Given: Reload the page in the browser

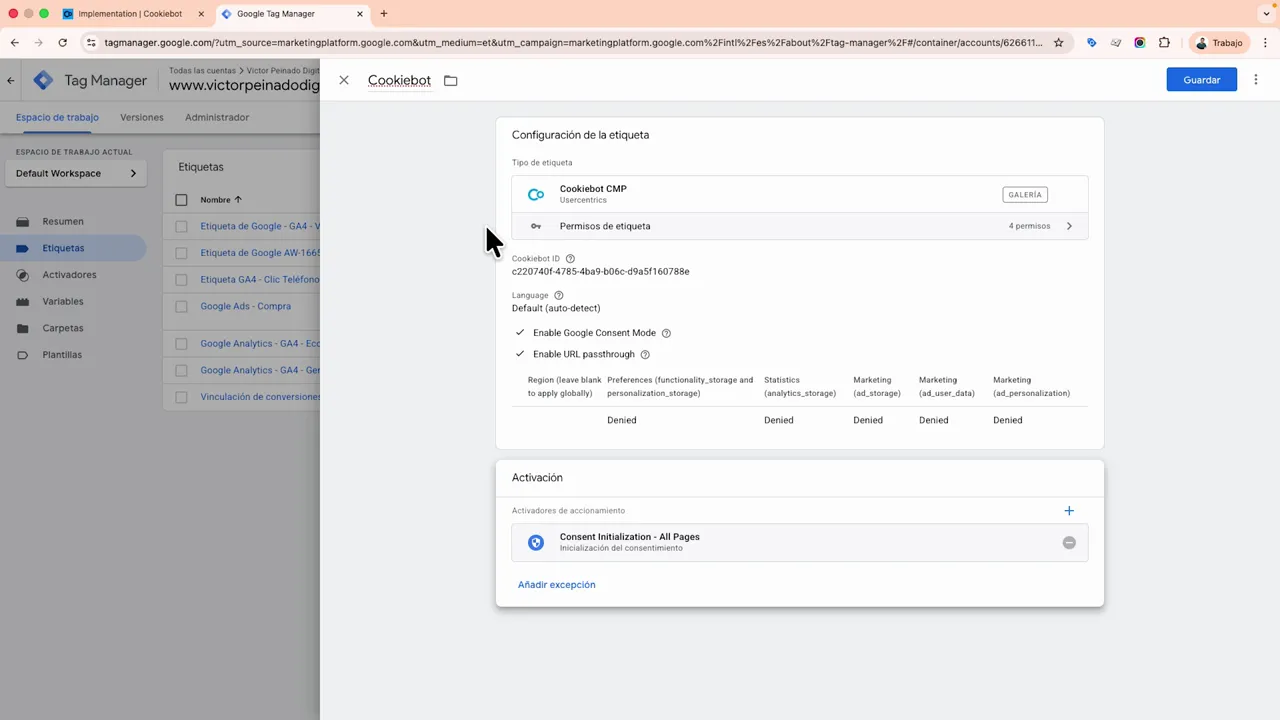Looking at the screenshot, I should coord(63,43).
